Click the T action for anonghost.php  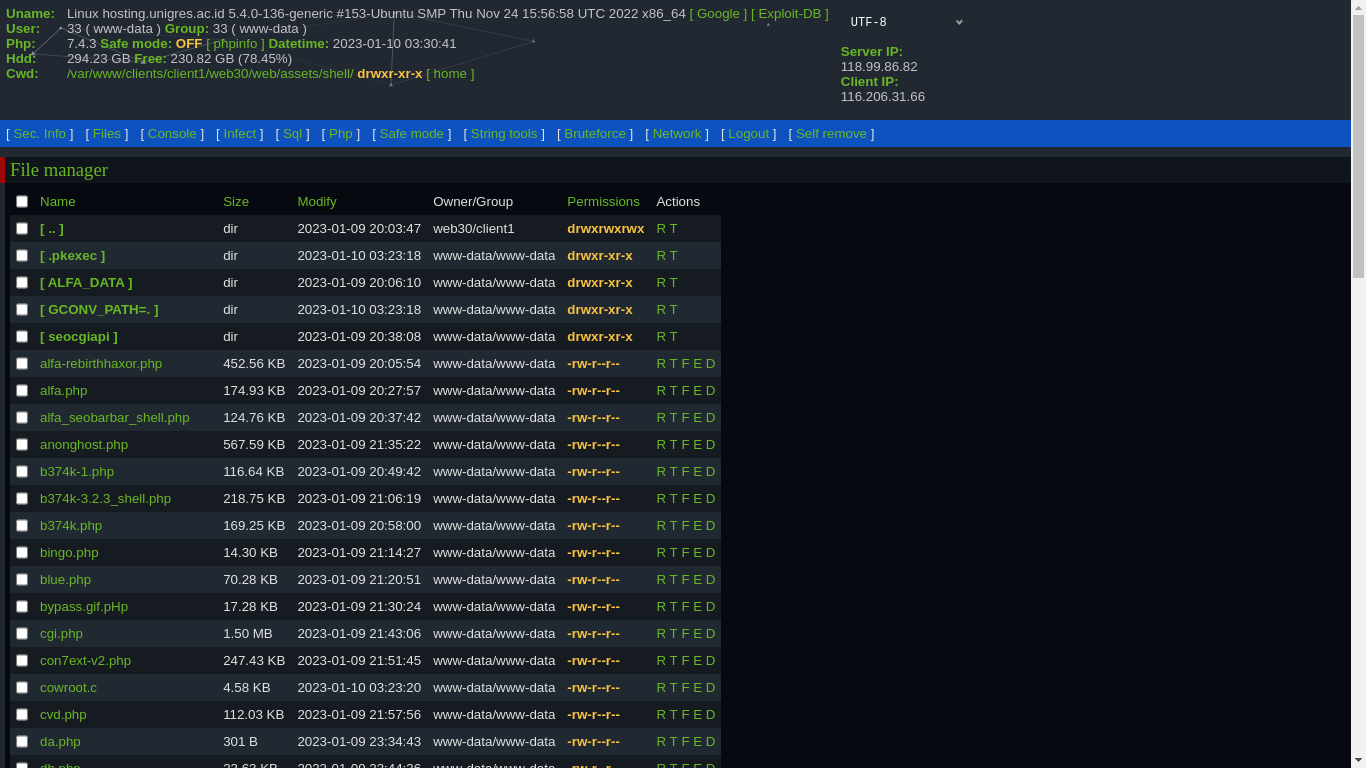click(674, 445)
